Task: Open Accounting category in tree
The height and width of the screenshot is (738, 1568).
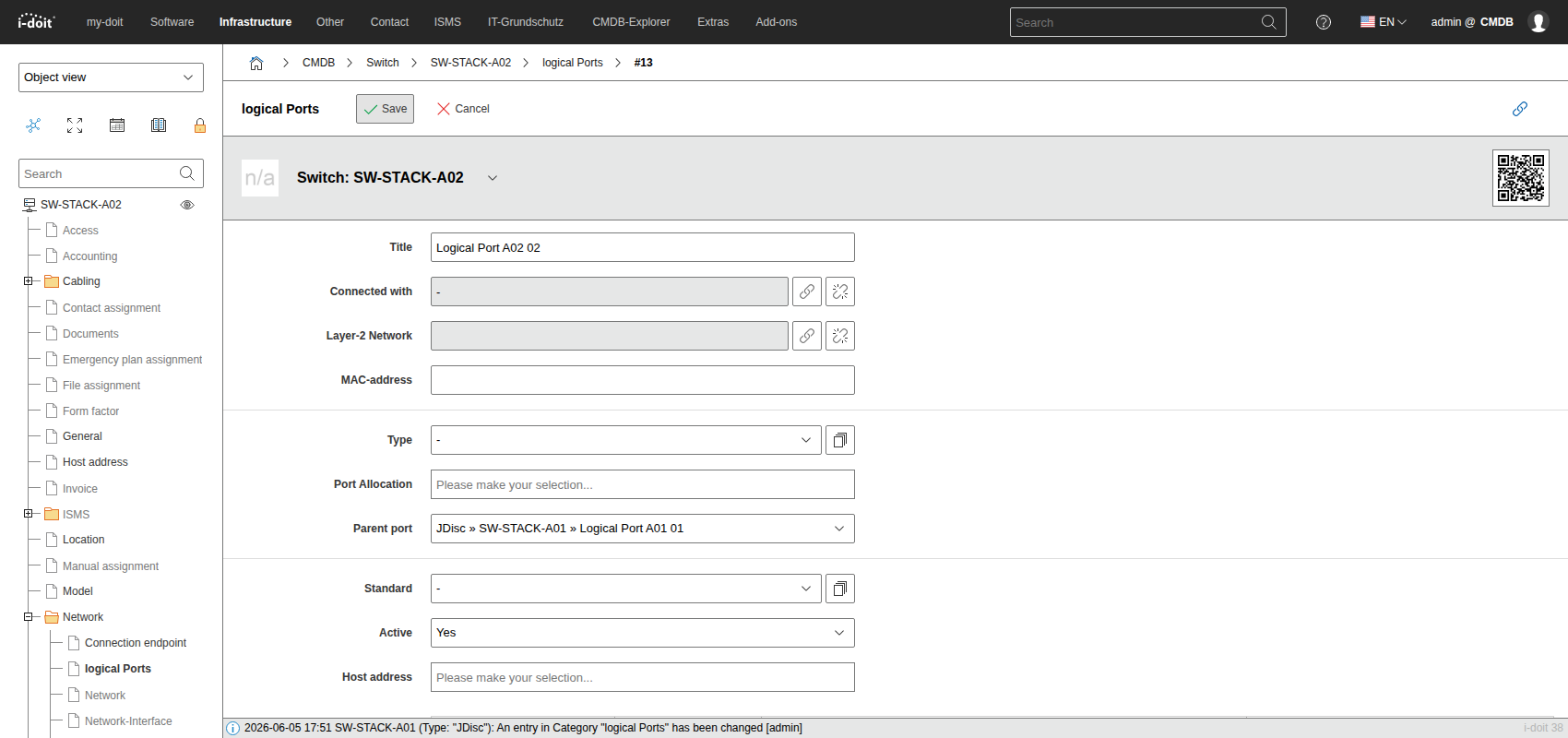Action: pos(89,256)
